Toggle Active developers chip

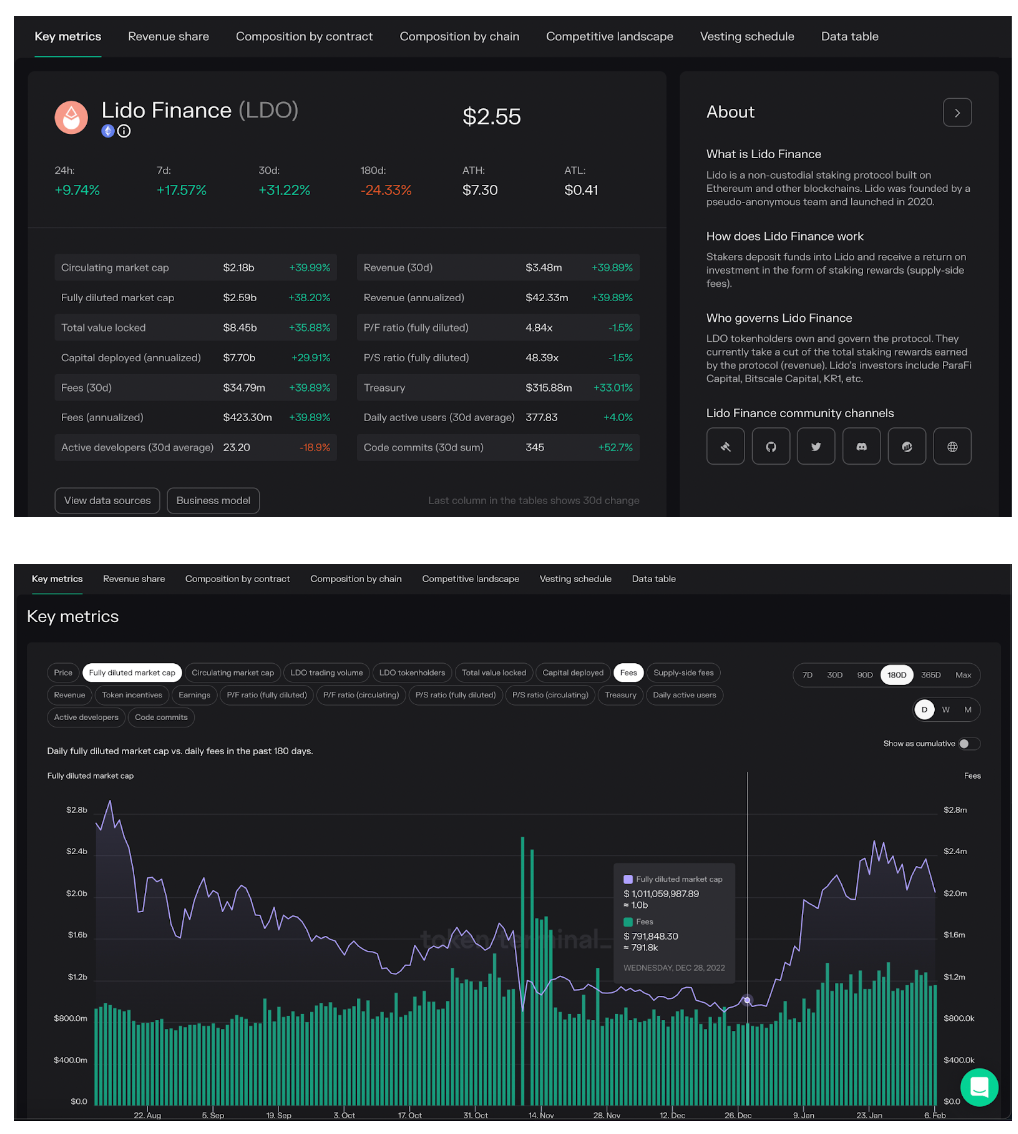click(85, 717)
